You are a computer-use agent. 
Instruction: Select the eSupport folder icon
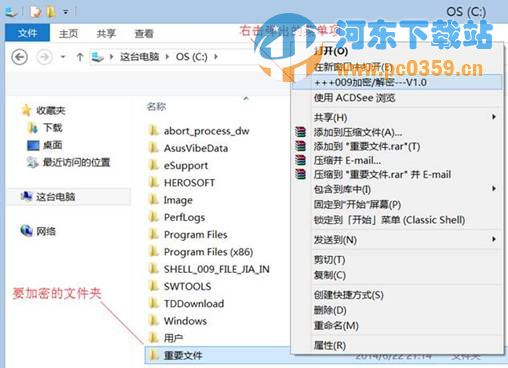153,165
